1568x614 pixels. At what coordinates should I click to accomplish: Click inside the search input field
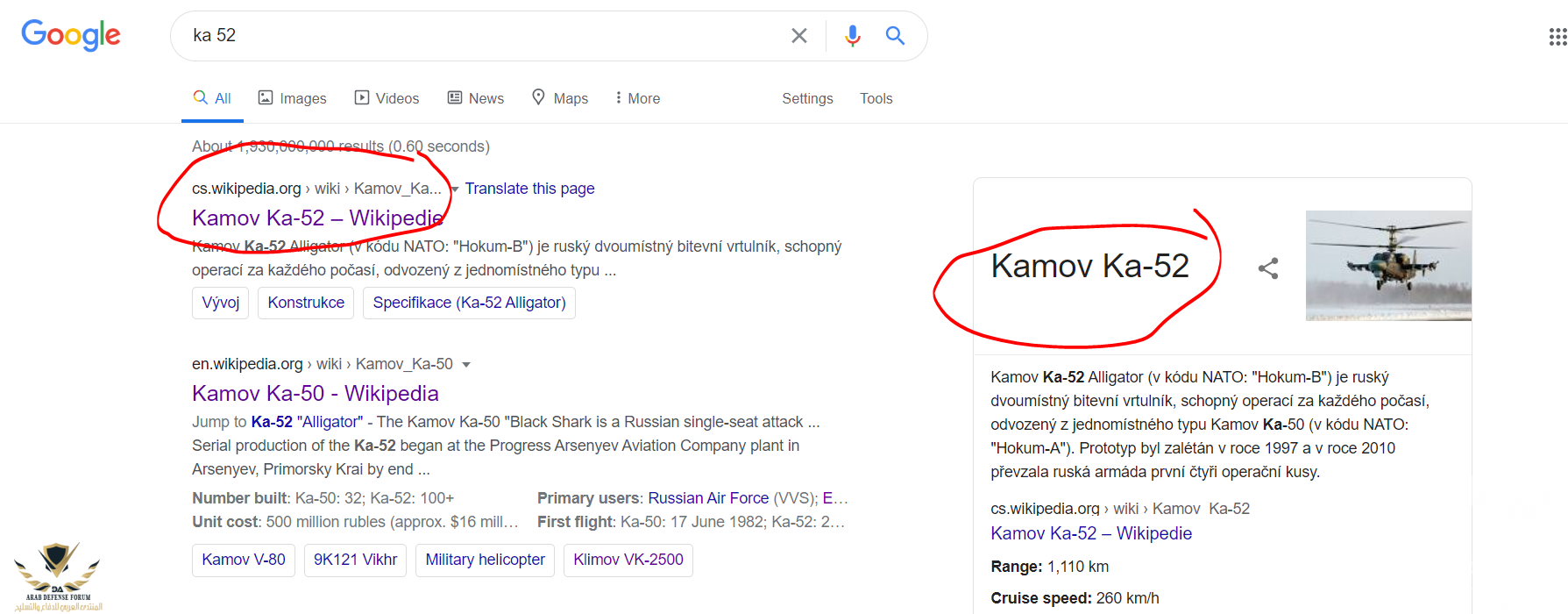pyautogui.click(x=482, y=36)
